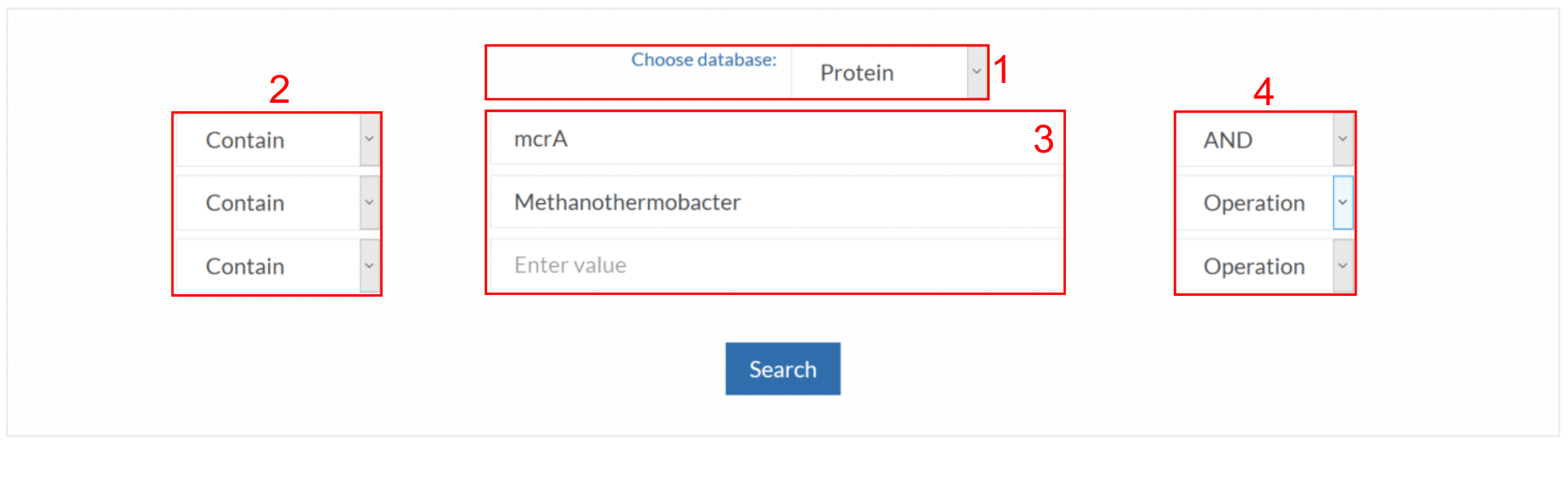Open the Contain condition for the Methanothermobacter row

click(267, 203)
